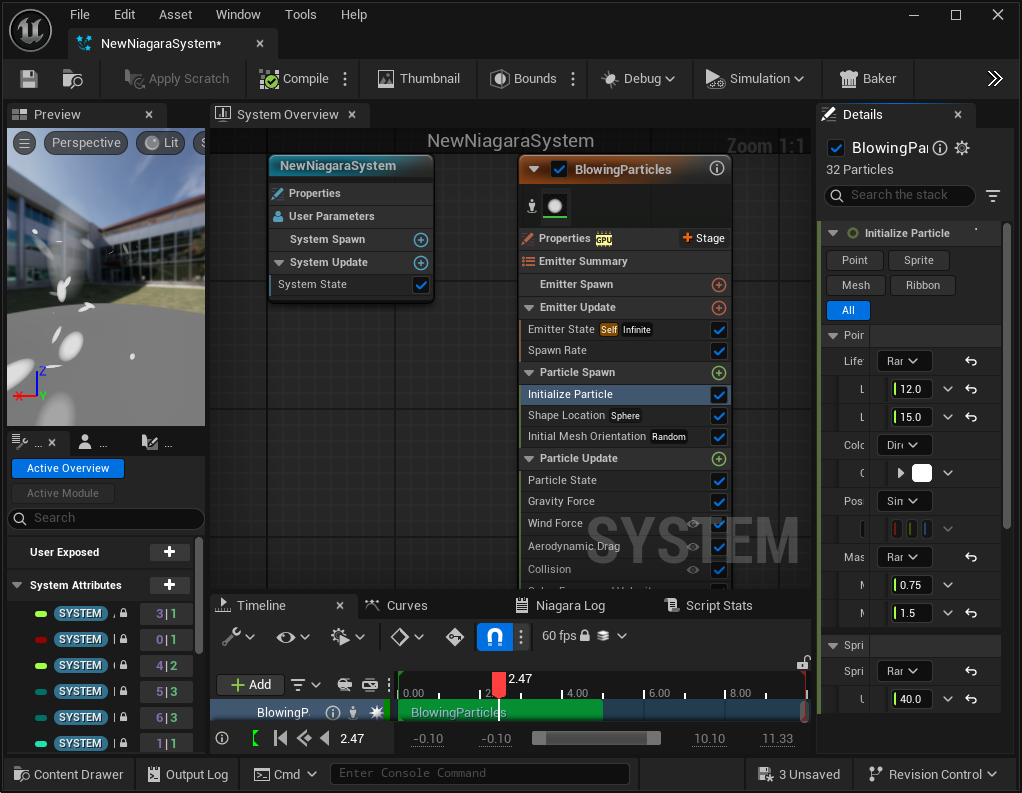The image size is (1022, 793).
Task: Add a Particle Update module with the plus icon
Action: [x=719, y=459]
